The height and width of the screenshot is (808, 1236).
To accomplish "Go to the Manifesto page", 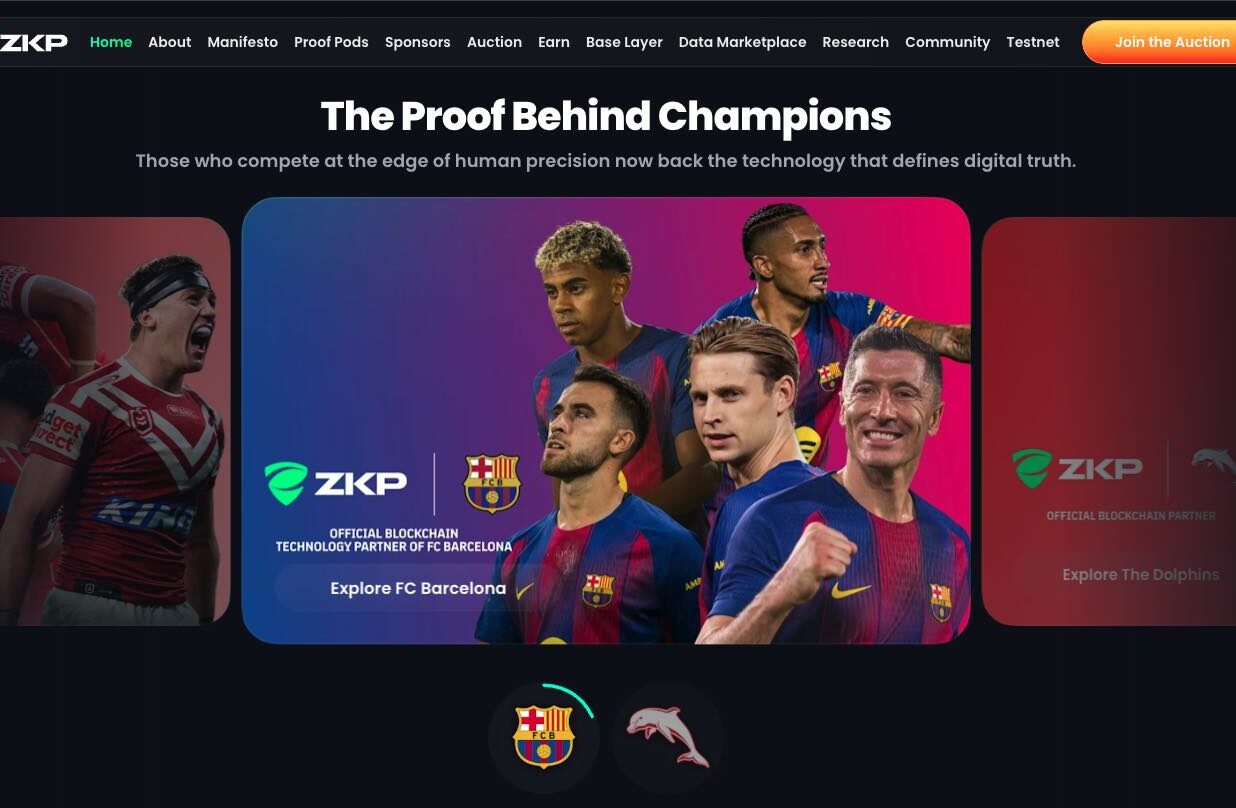I will (x=243, y=42).
